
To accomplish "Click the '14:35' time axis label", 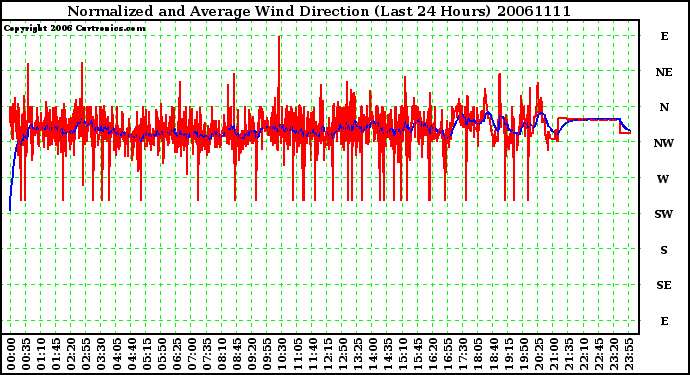I will pos(388,354).
